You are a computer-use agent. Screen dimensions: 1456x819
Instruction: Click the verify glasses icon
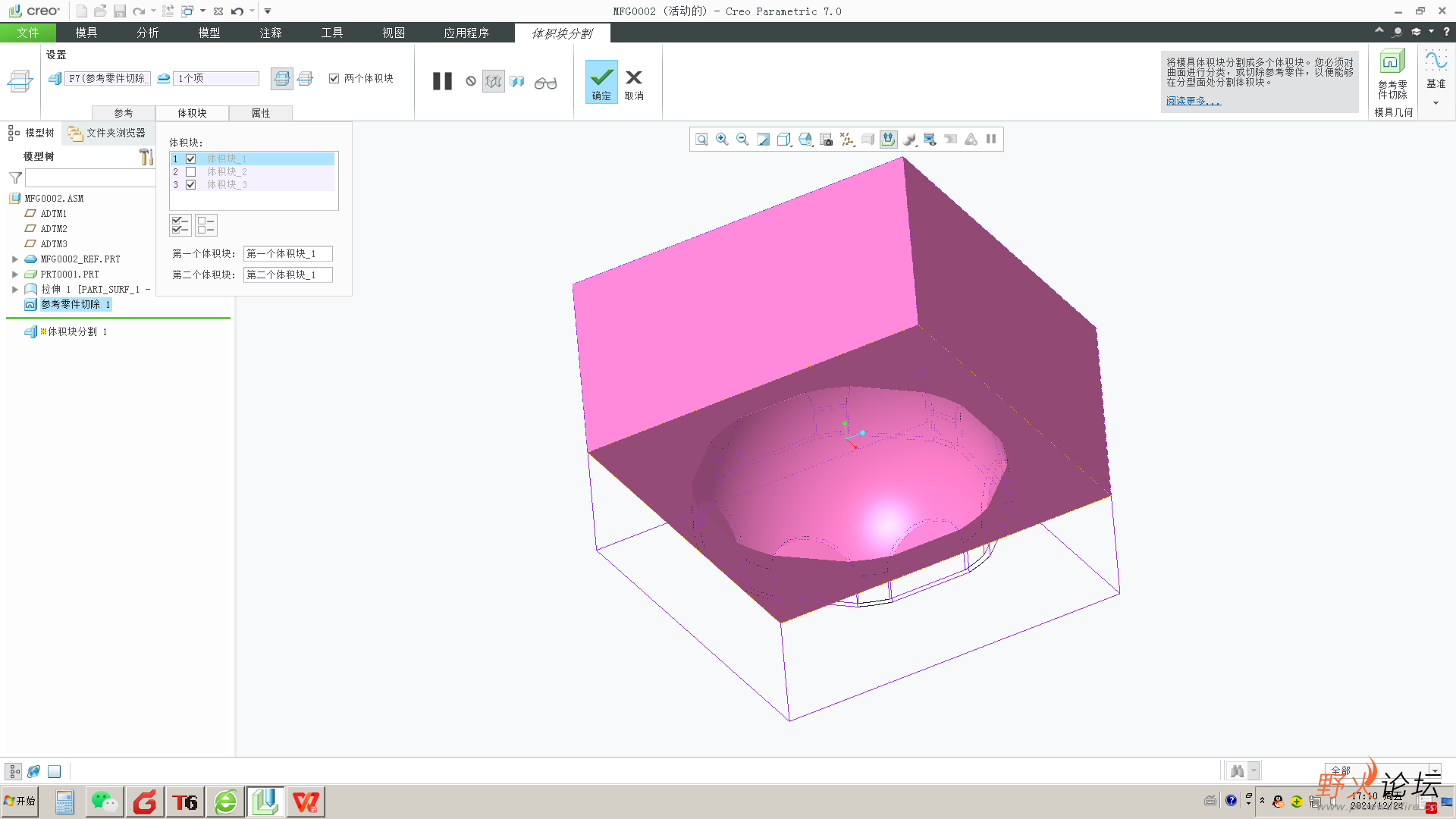click(x=545, y=83)
